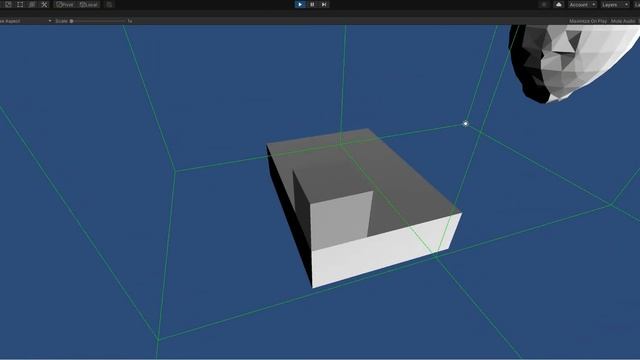Toggle Maximize On Play
Screen dimensions: 640x360
tap(588, 21)
